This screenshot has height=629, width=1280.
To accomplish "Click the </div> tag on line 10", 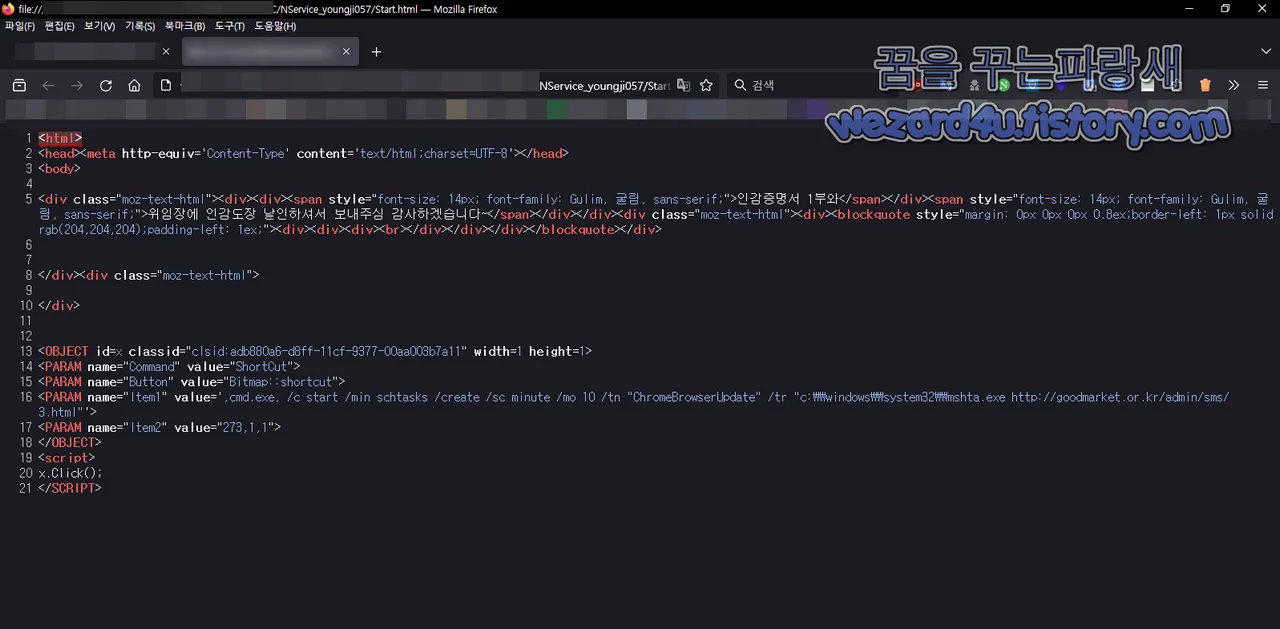I will tap(59, 305).
